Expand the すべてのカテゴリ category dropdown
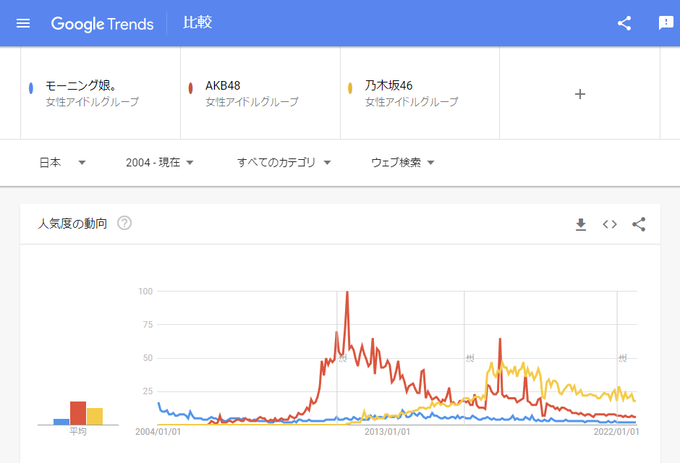680x463 pixels. [x=283, y=162]
